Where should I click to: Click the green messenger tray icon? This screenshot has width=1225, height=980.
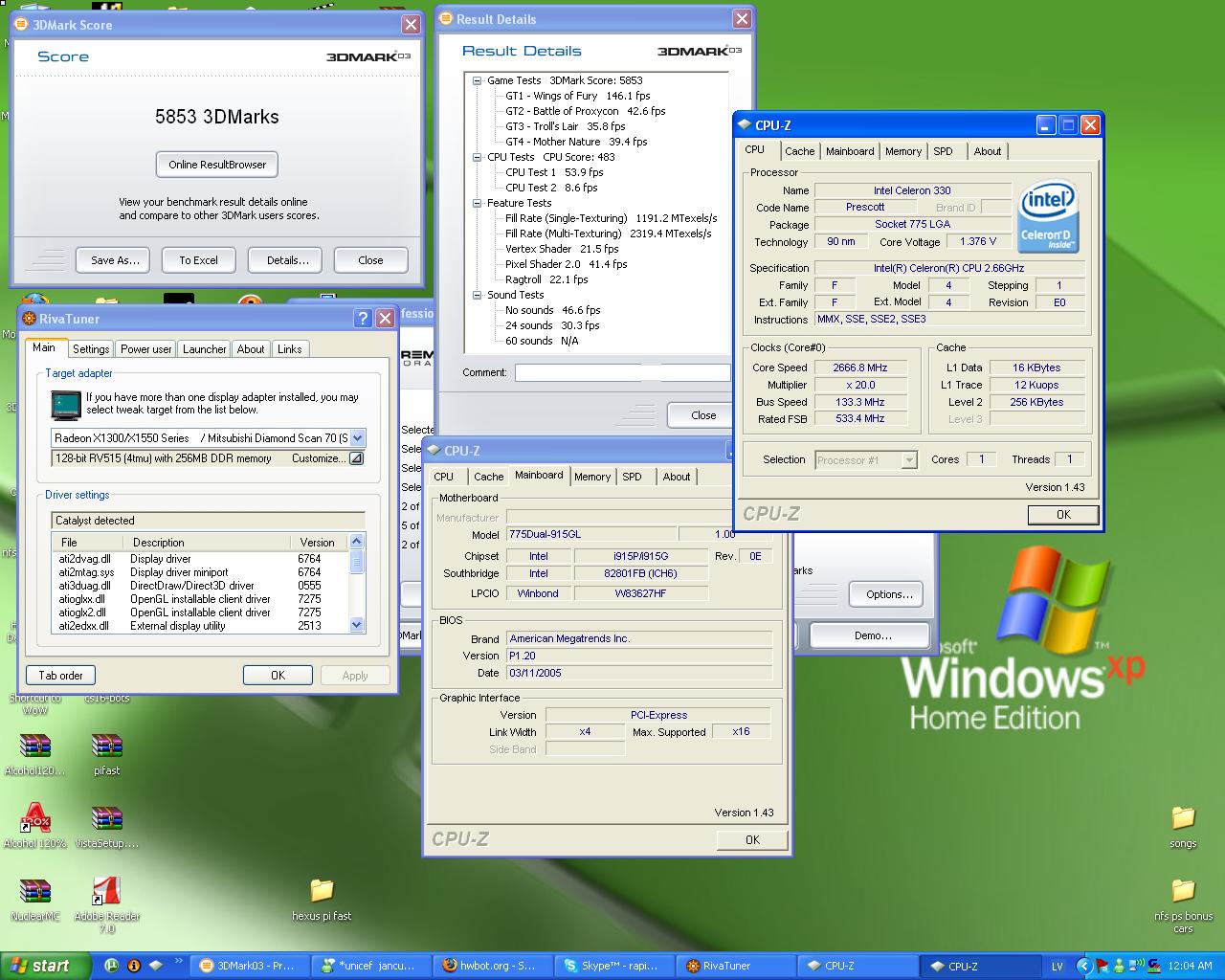pyautogui.click(x=1119, y=967)
